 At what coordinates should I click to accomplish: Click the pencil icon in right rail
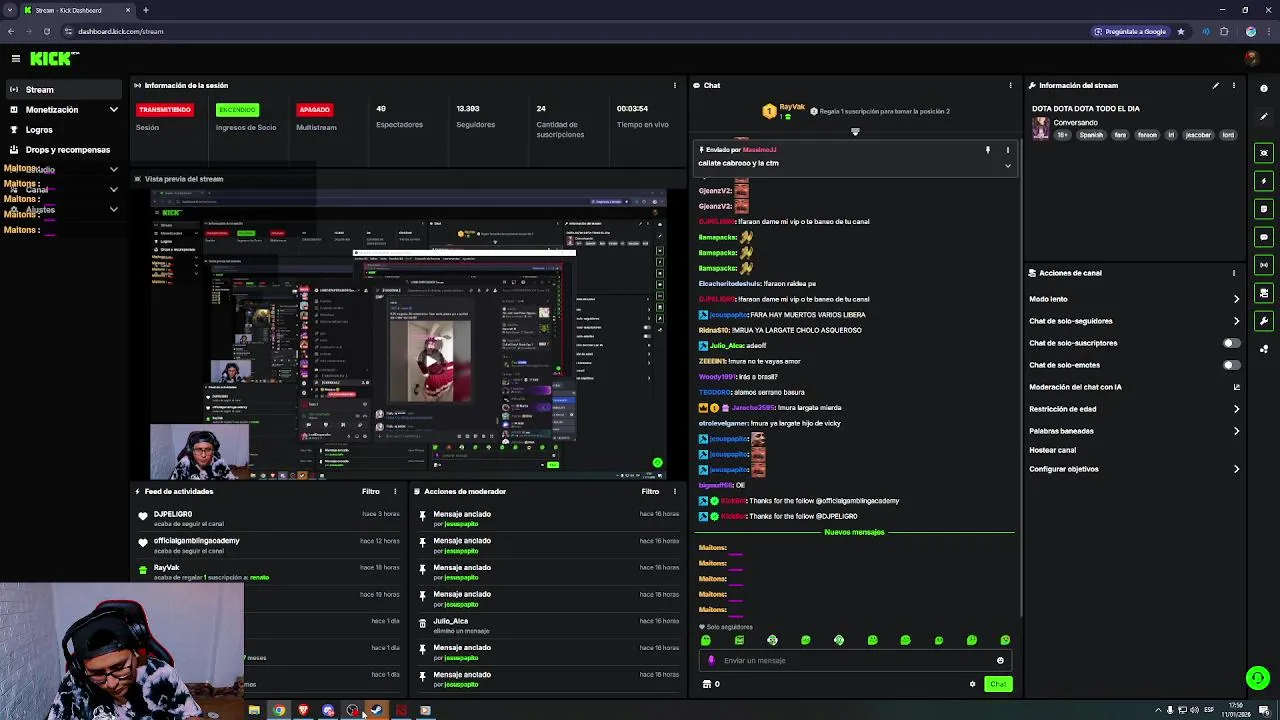1265,117
